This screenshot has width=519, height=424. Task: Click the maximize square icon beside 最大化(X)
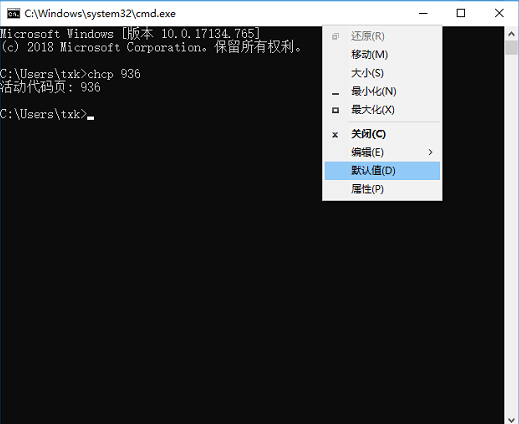point(335,110)
